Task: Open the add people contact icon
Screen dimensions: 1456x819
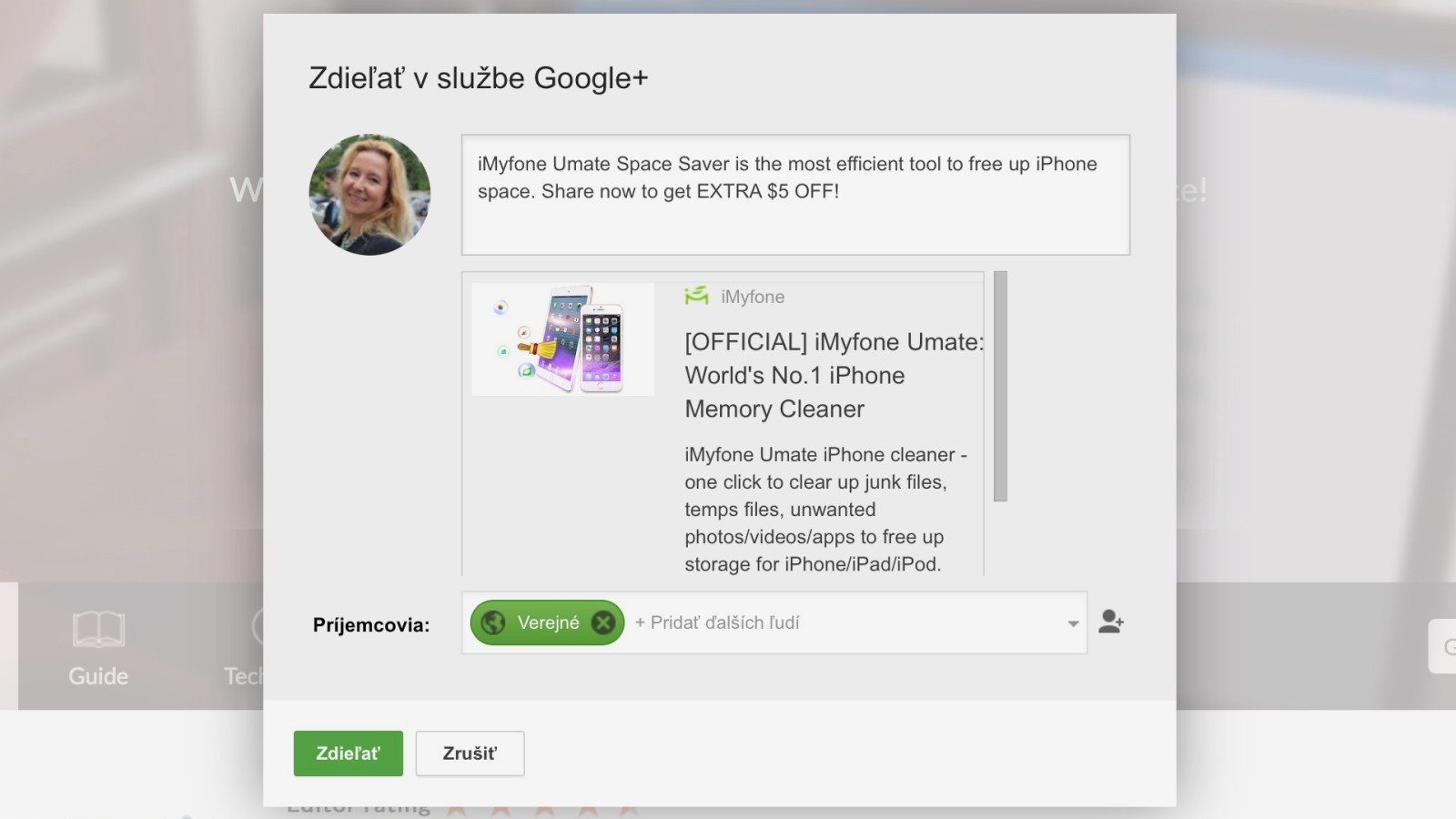Action: pos(1110,622)
